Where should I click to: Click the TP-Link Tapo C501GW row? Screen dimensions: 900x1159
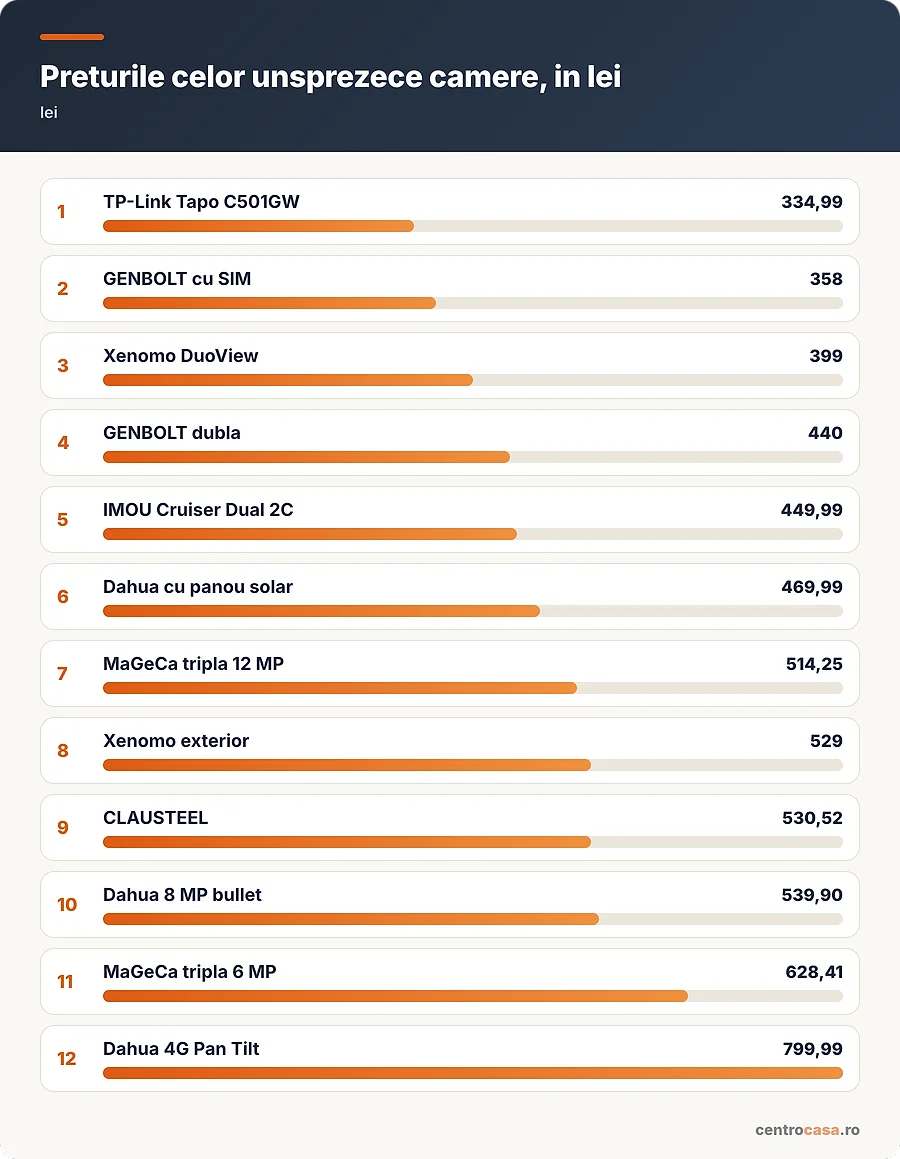pyautogui.click(x=450, y=211)
